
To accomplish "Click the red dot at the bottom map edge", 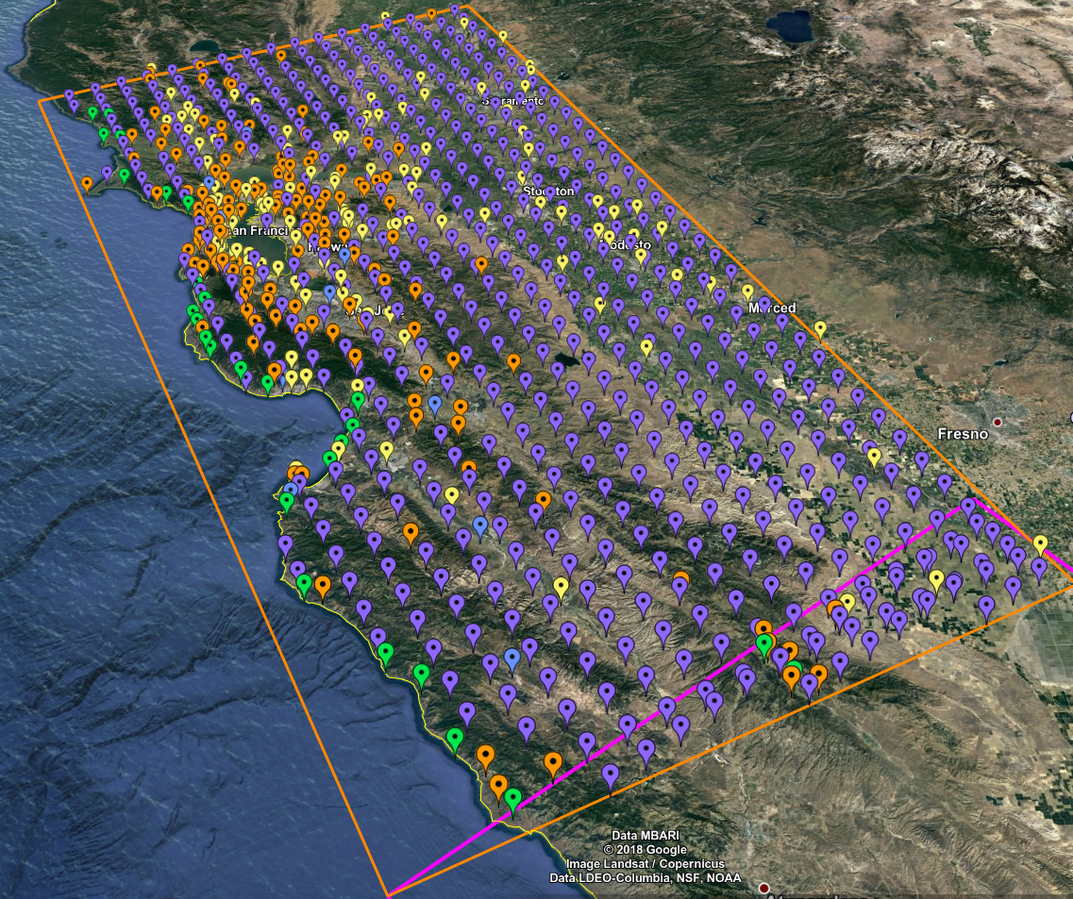I will (764, 888).
